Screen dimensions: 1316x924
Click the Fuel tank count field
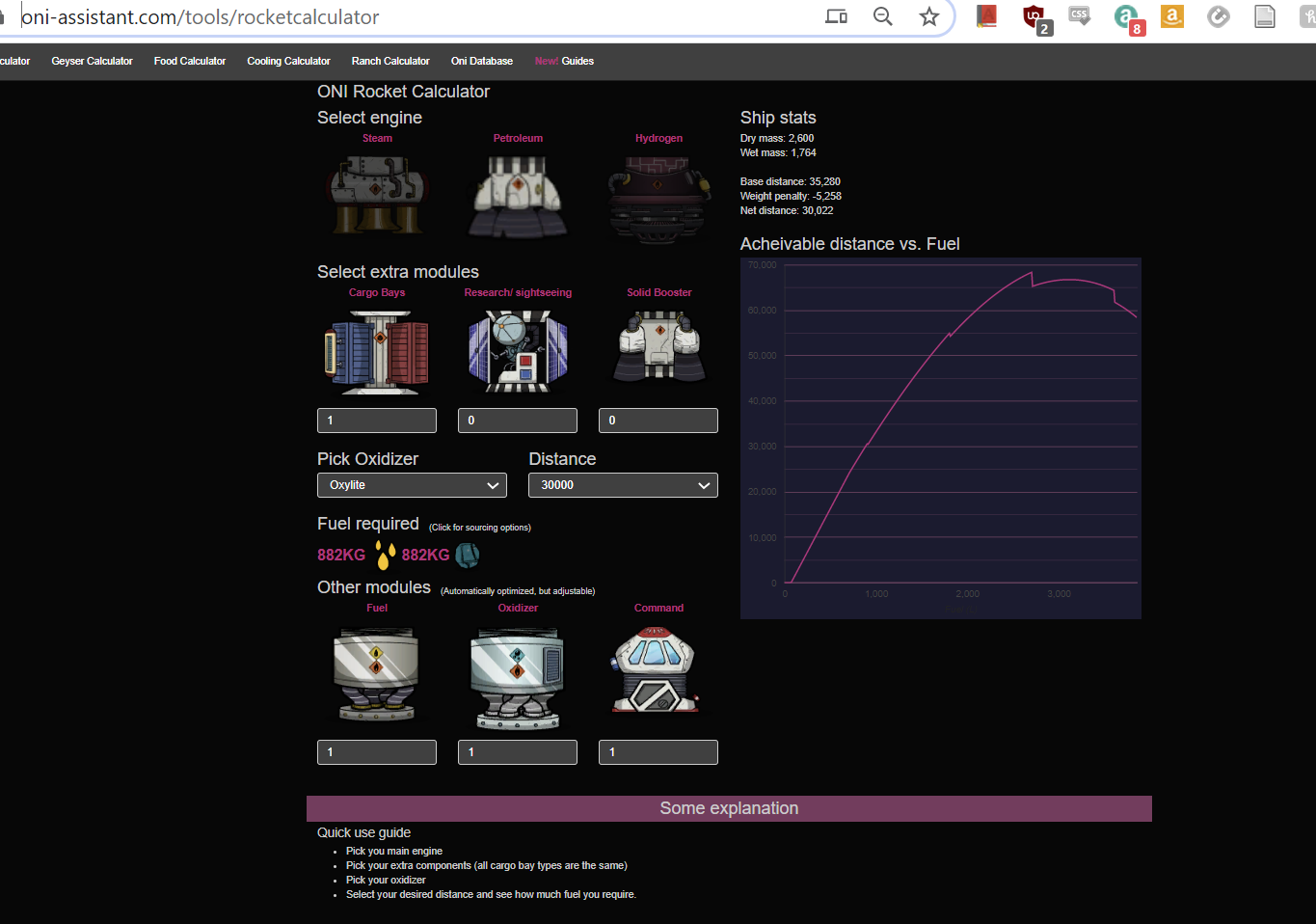coord(377,752)
